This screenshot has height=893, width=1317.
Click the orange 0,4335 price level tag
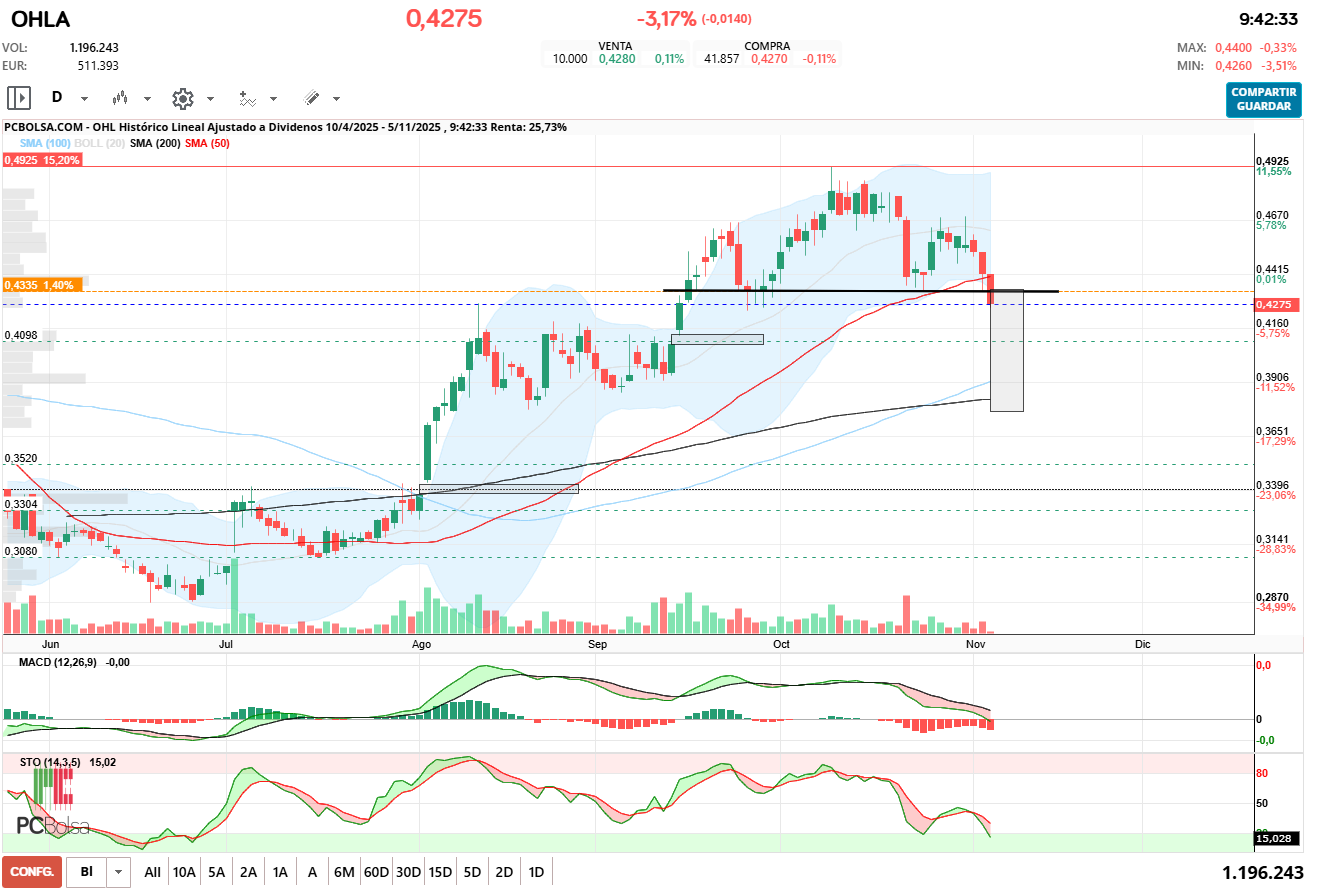(40, 285)
